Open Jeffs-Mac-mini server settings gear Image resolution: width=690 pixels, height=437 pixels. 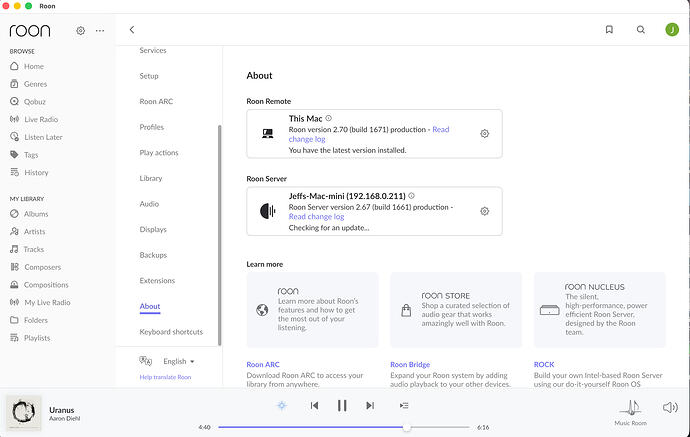click(x=484, y=211)
